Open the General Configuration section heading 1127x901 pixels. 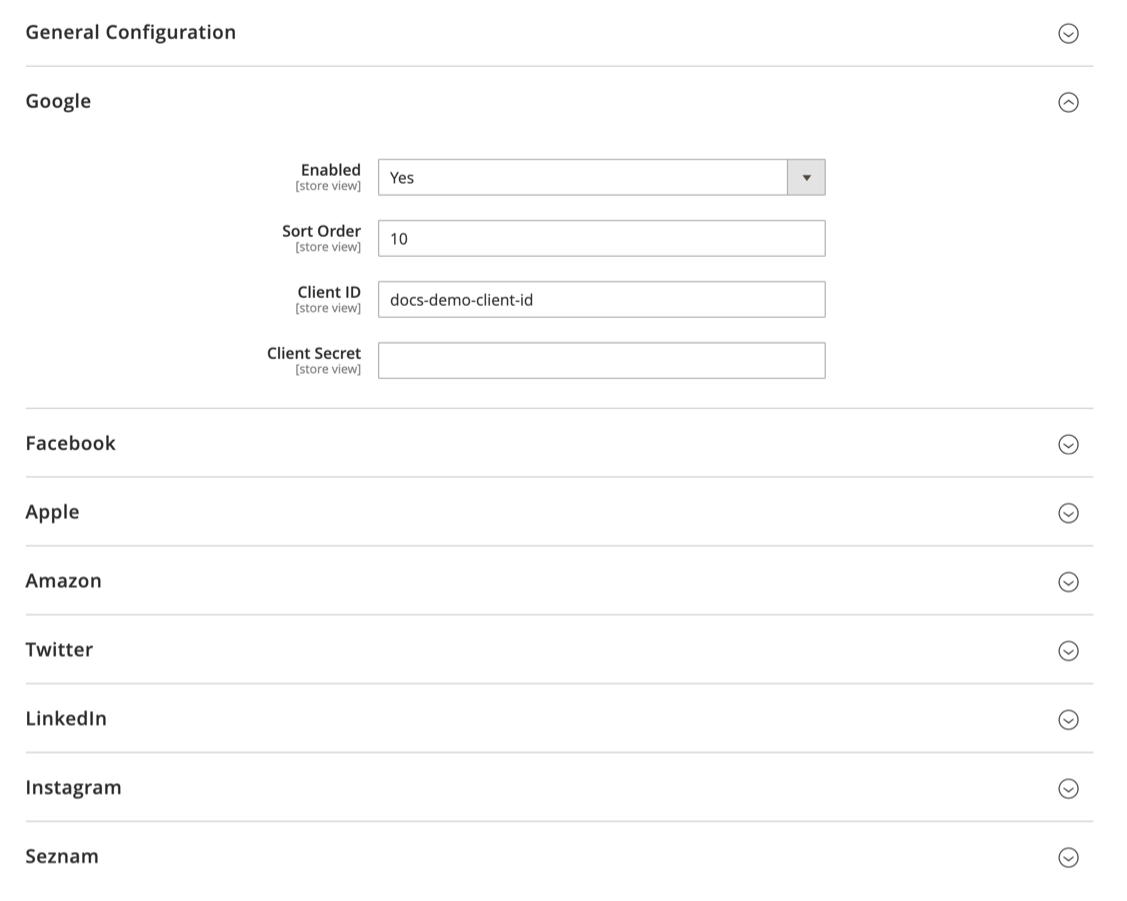coord(131,32)
